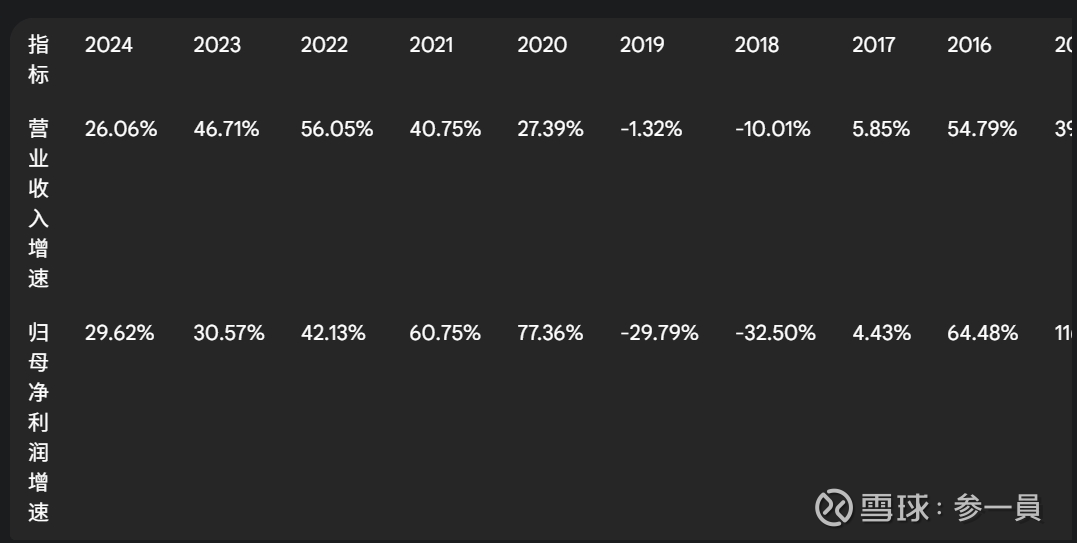Select the -10.01% revenue cell

[773, 129]
